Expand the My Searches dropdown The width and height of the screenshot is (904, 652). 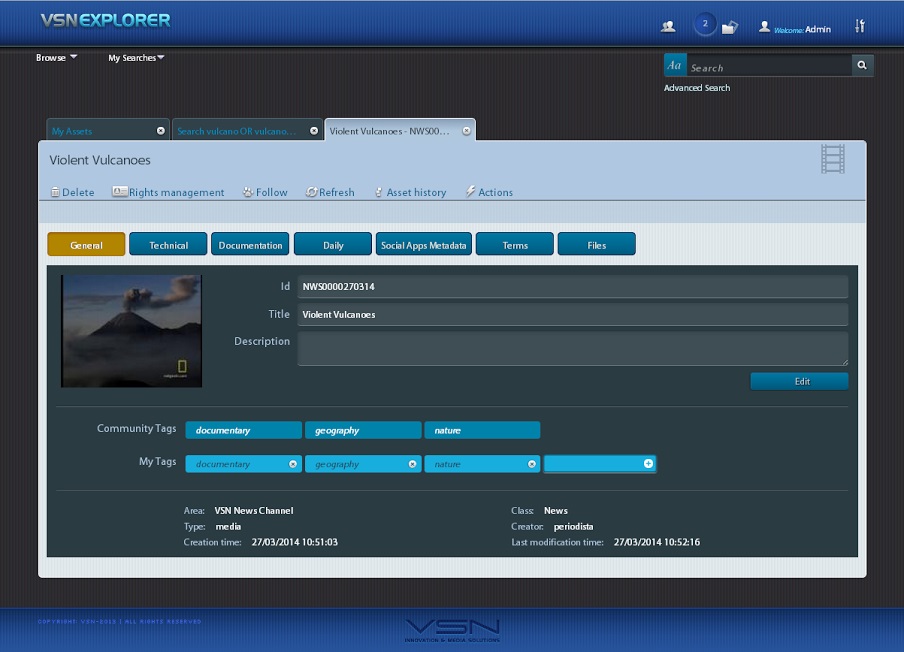point(136,58)
